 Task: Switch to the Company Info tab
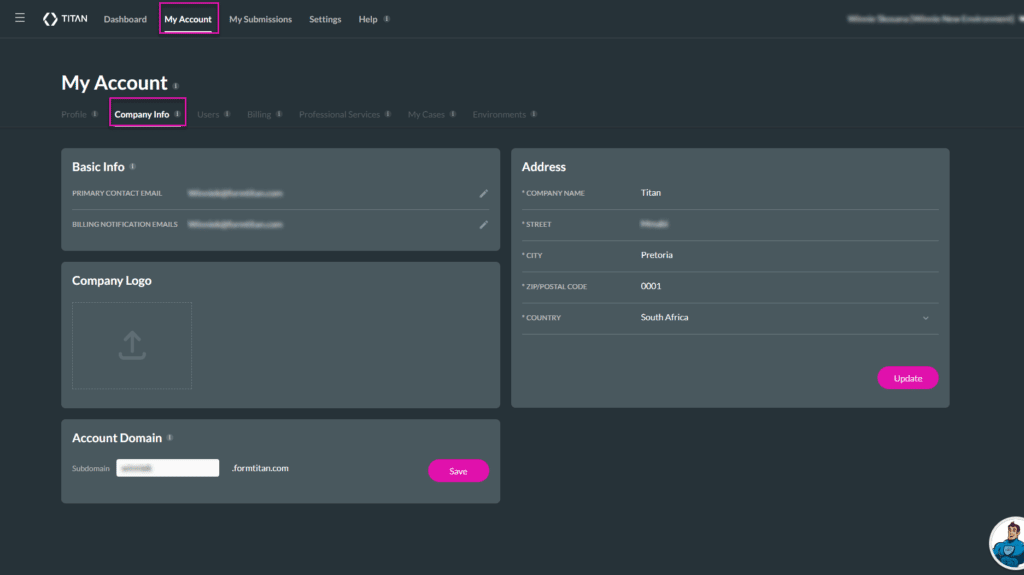pos(142,114)
